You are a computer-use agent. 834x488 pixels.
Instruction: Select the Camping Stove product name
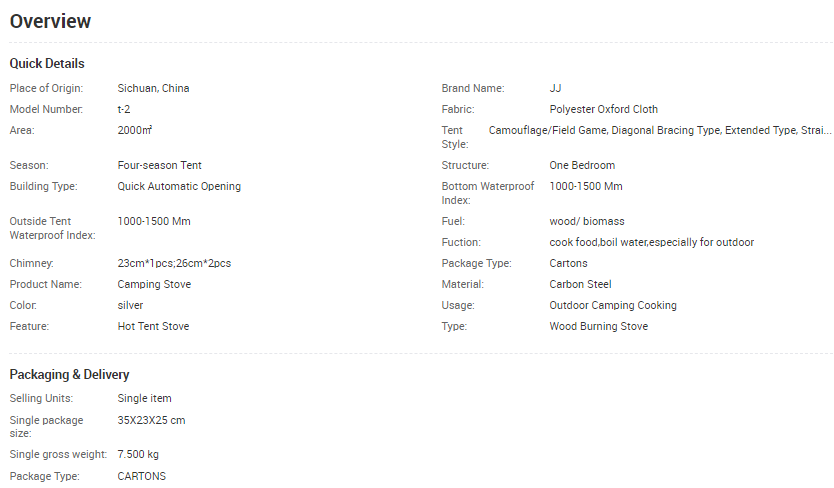point(154,284)
